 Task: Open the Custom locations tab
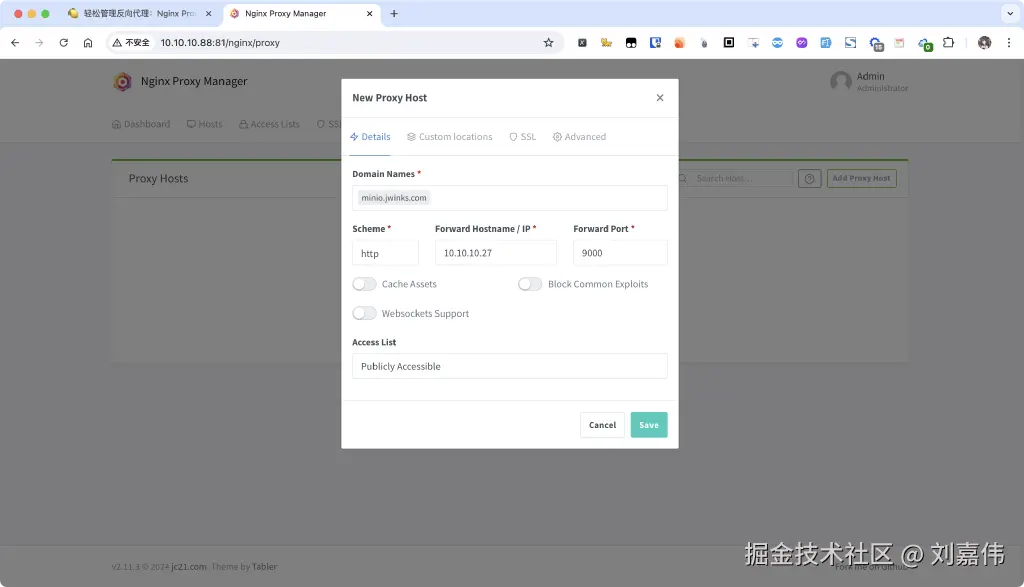tap(450, 136)
